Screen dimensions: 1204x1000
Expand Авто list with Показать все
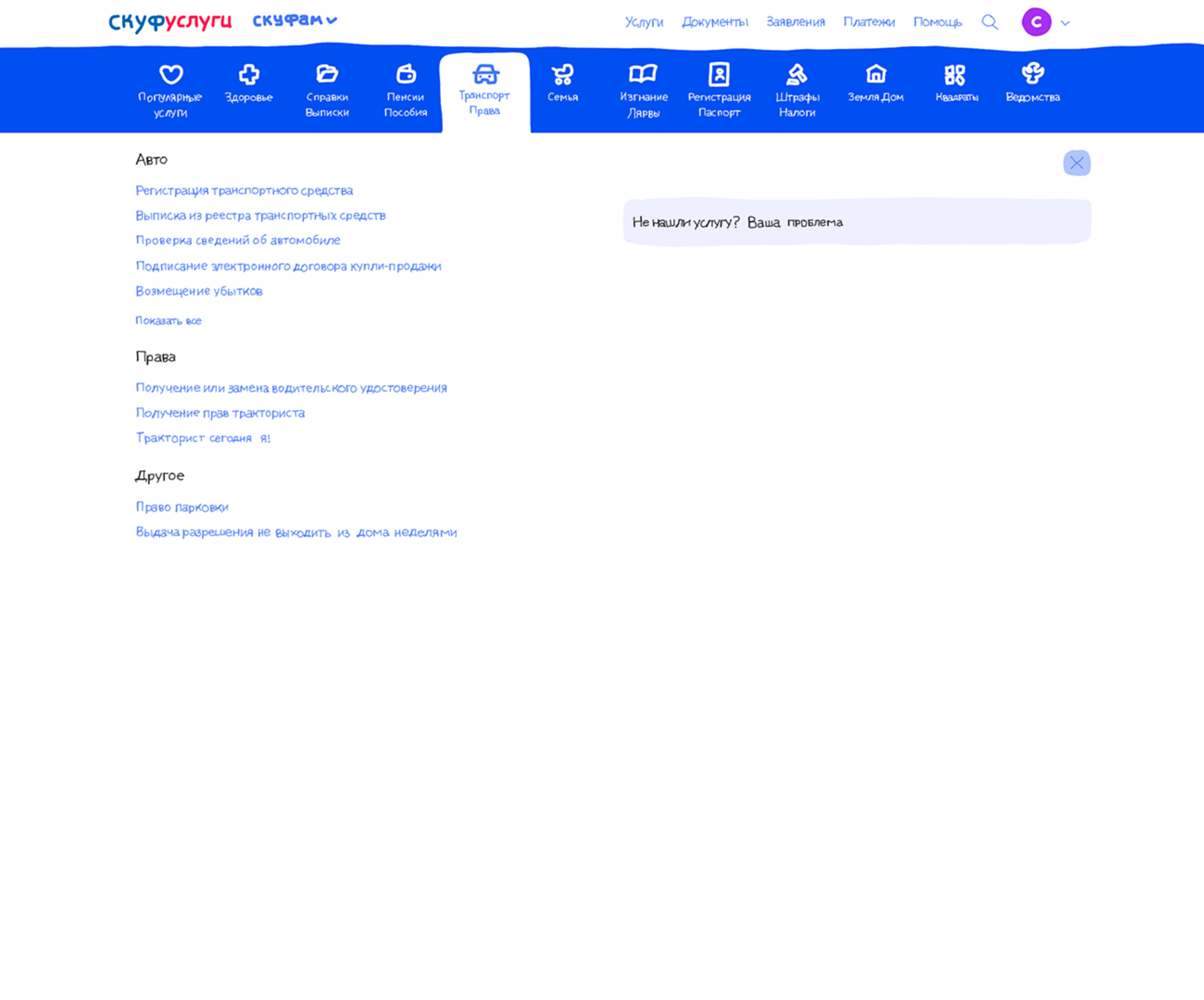tap(169, 321)
